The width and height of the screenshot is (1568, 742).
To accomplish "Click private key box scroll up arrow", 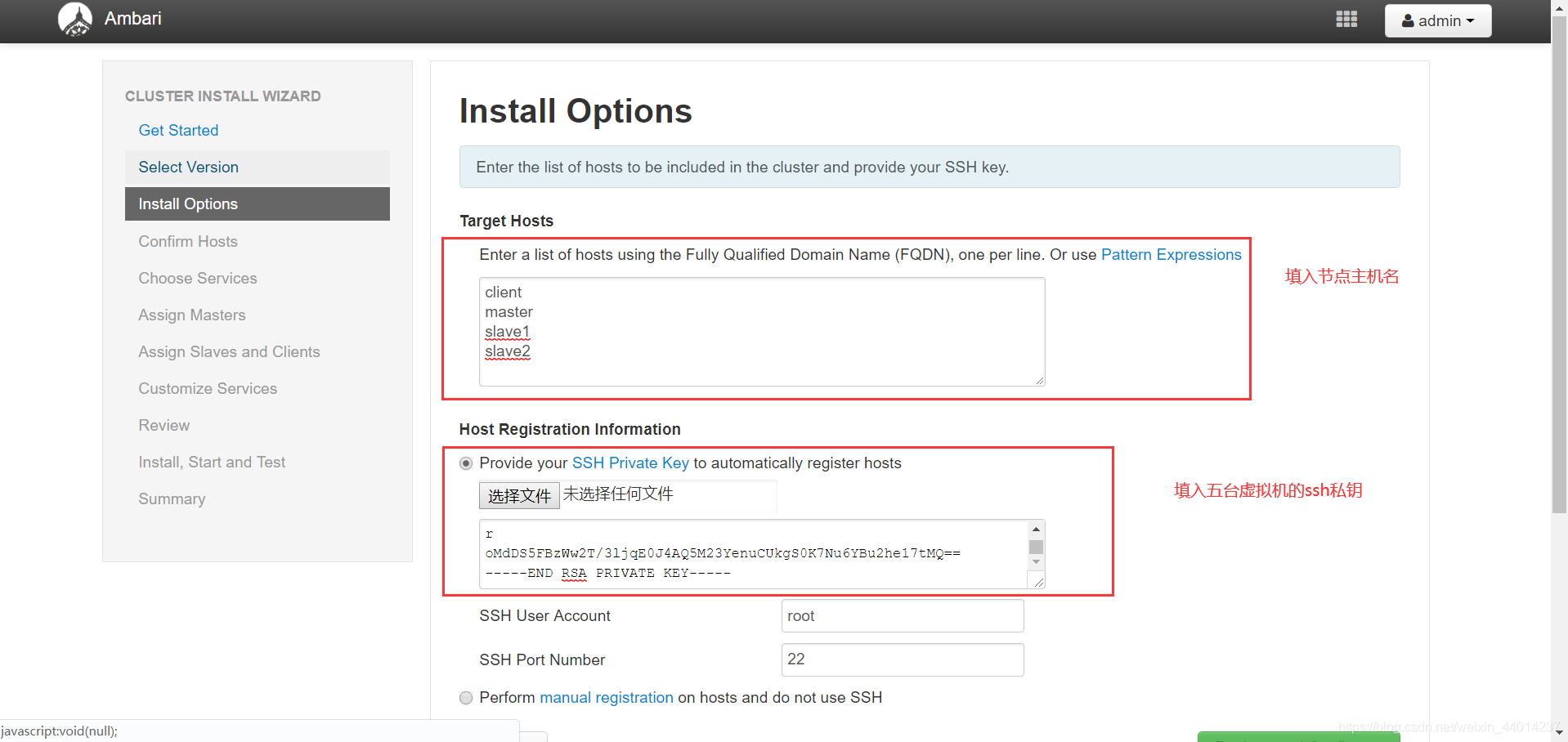I will click(1036, 530).
